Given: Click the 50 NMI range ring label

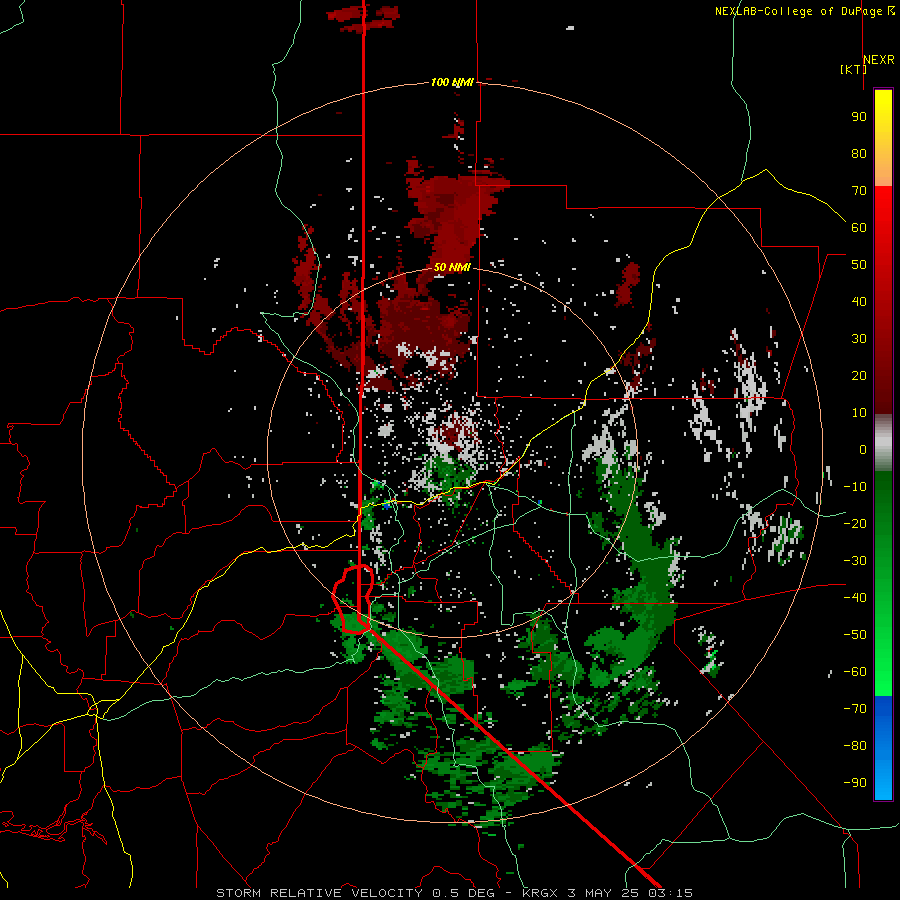Looking at the screenshot, I should click(x=452, y=267).
